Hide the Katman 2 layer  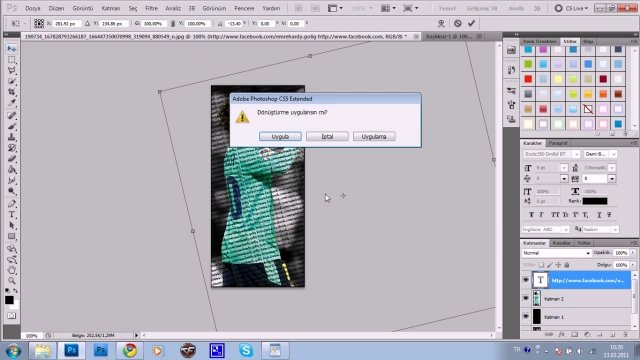click(526, 298)
